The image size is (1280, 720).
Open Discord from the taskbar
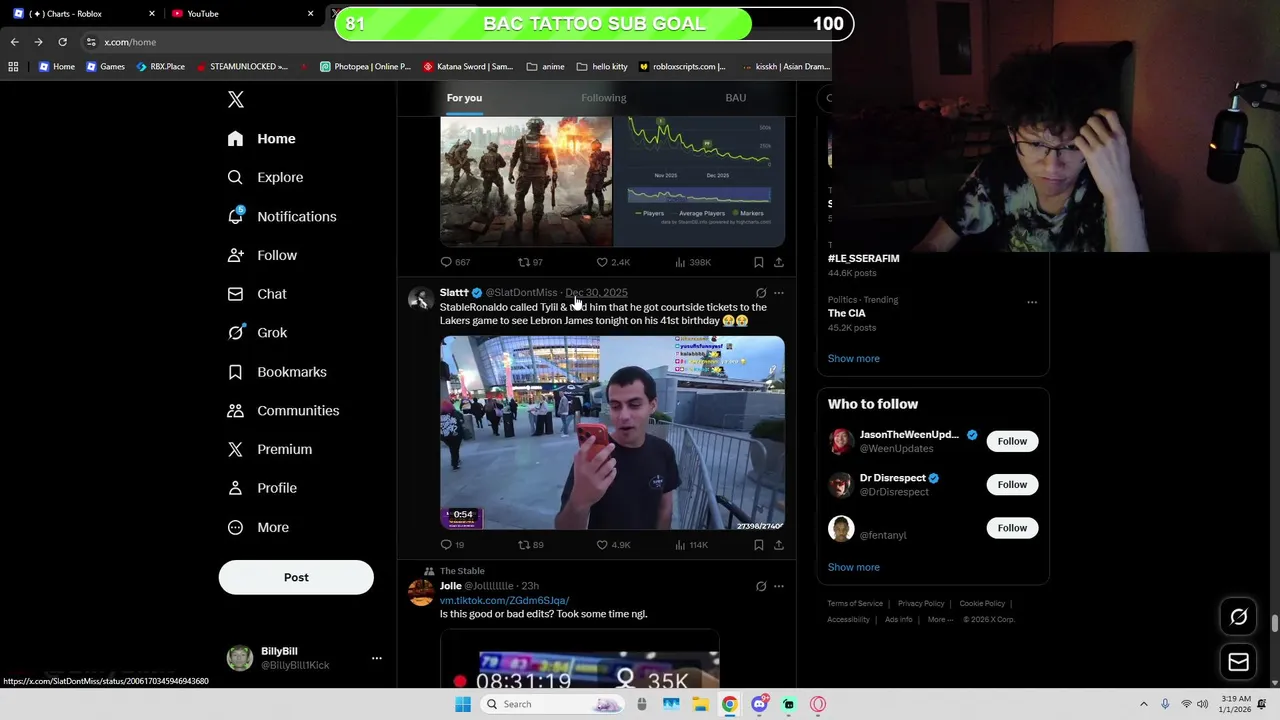pyautogui.click(x=759, y=704)
